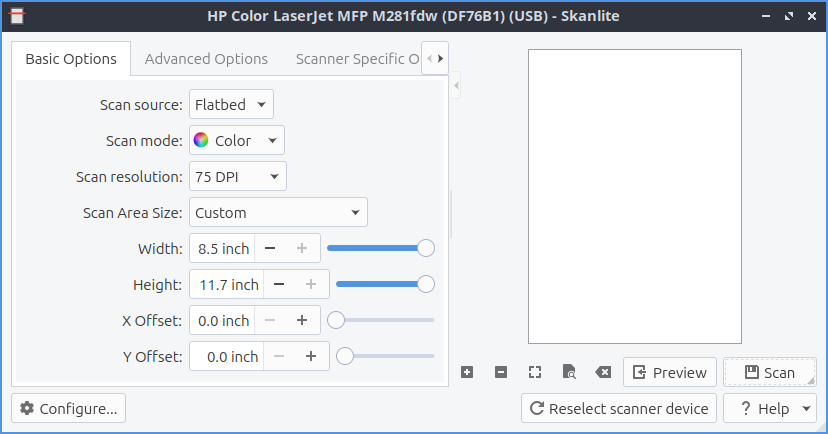Open the Scan mode Color dropdown

coord(238,140)
